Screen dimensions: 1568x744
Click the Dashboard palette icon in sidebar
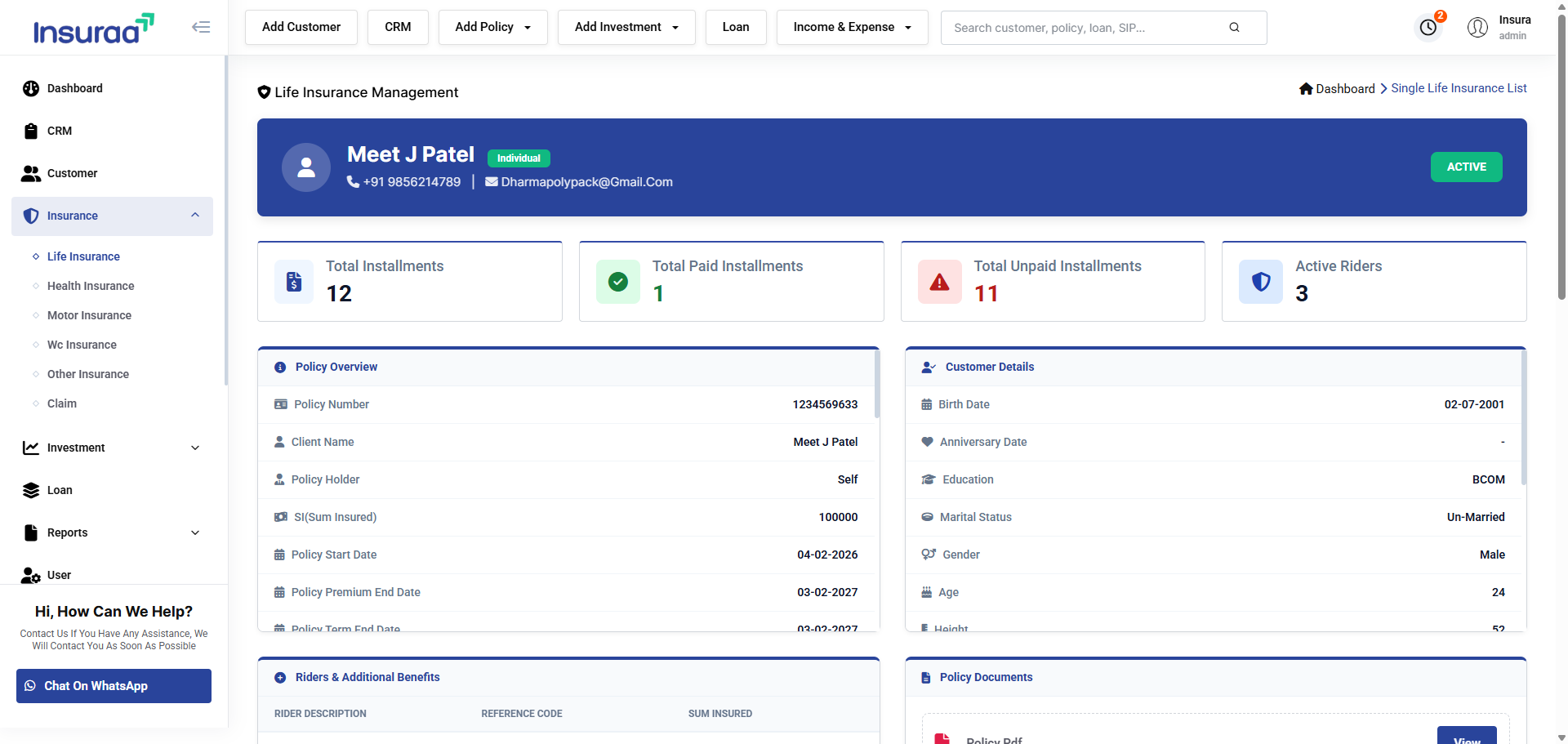pos(31,88)
